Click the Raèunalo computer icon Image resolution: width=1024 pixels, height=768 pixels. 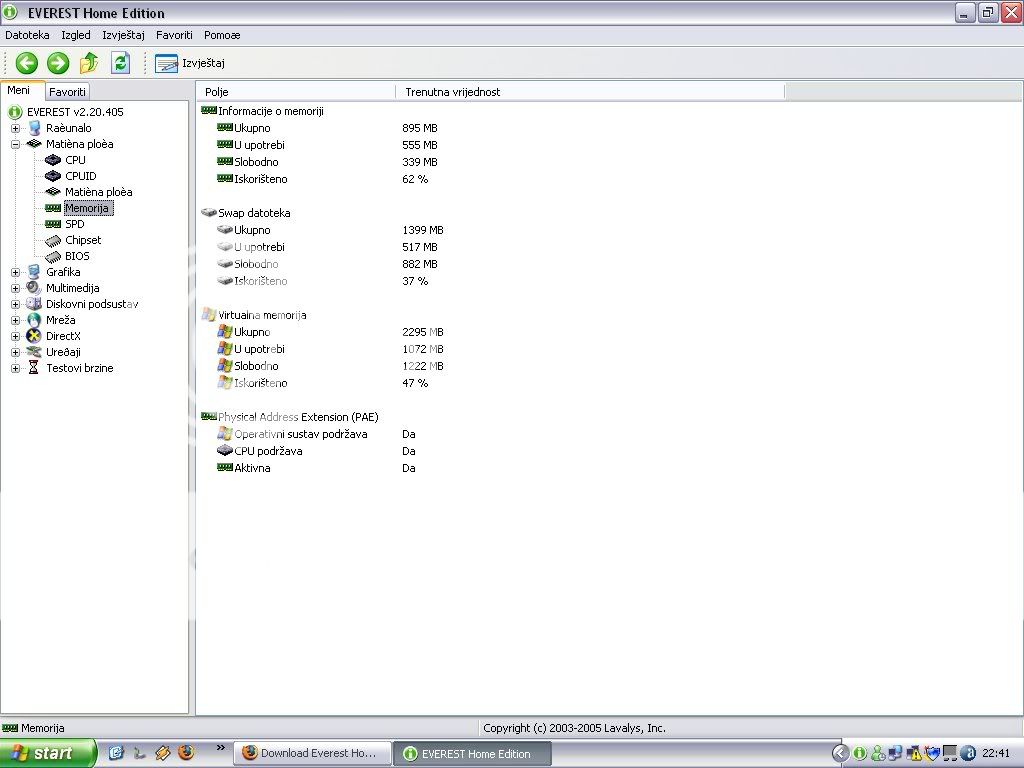pos(34,128)
